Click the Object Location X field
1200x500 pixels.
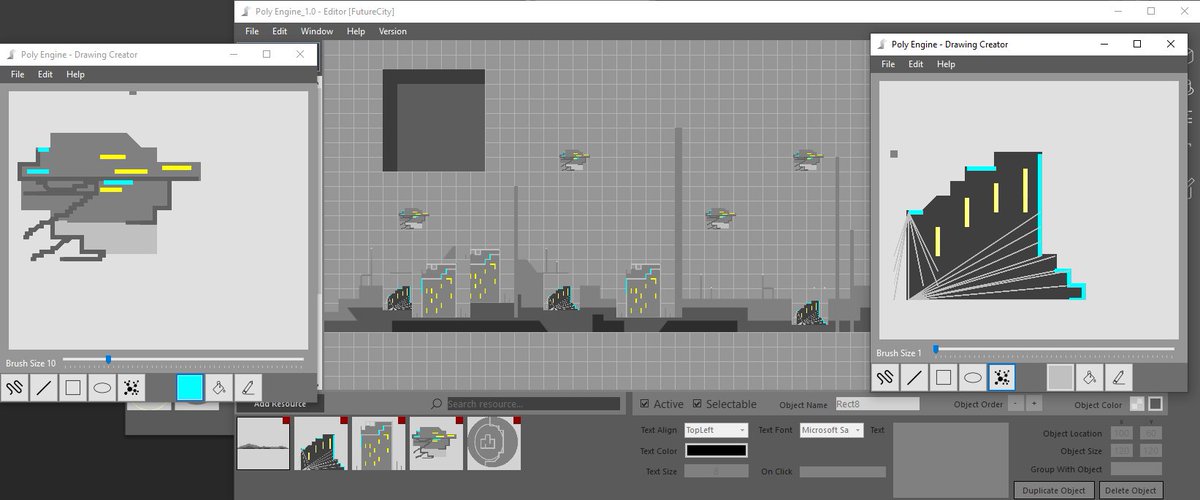click(x=1121, y=433)
